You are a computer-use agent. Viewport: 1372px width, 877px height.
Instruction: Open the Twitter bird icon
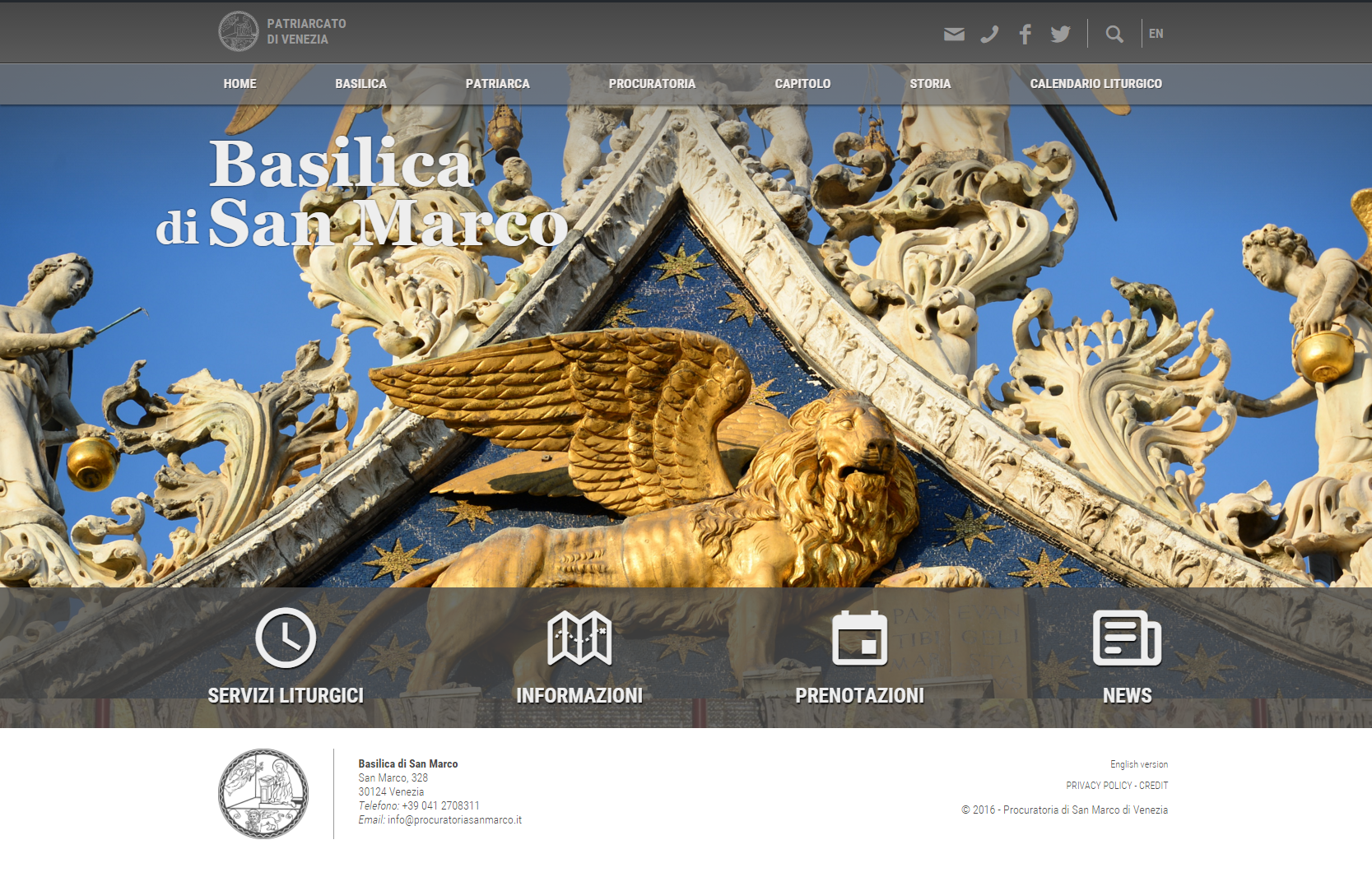click(1060, 34)
